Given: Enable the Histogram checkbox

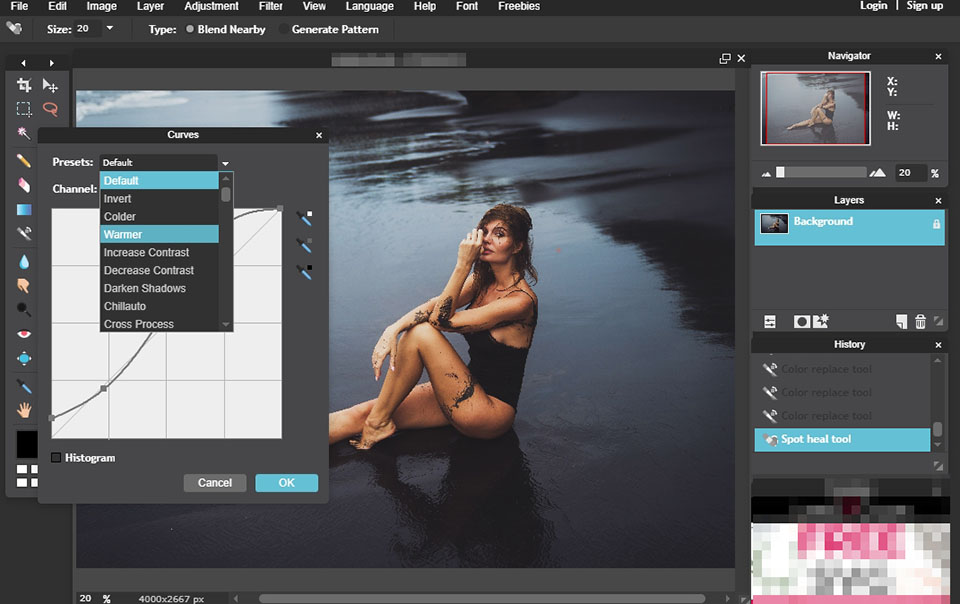Looking at the screenshot, I should 56,458.
